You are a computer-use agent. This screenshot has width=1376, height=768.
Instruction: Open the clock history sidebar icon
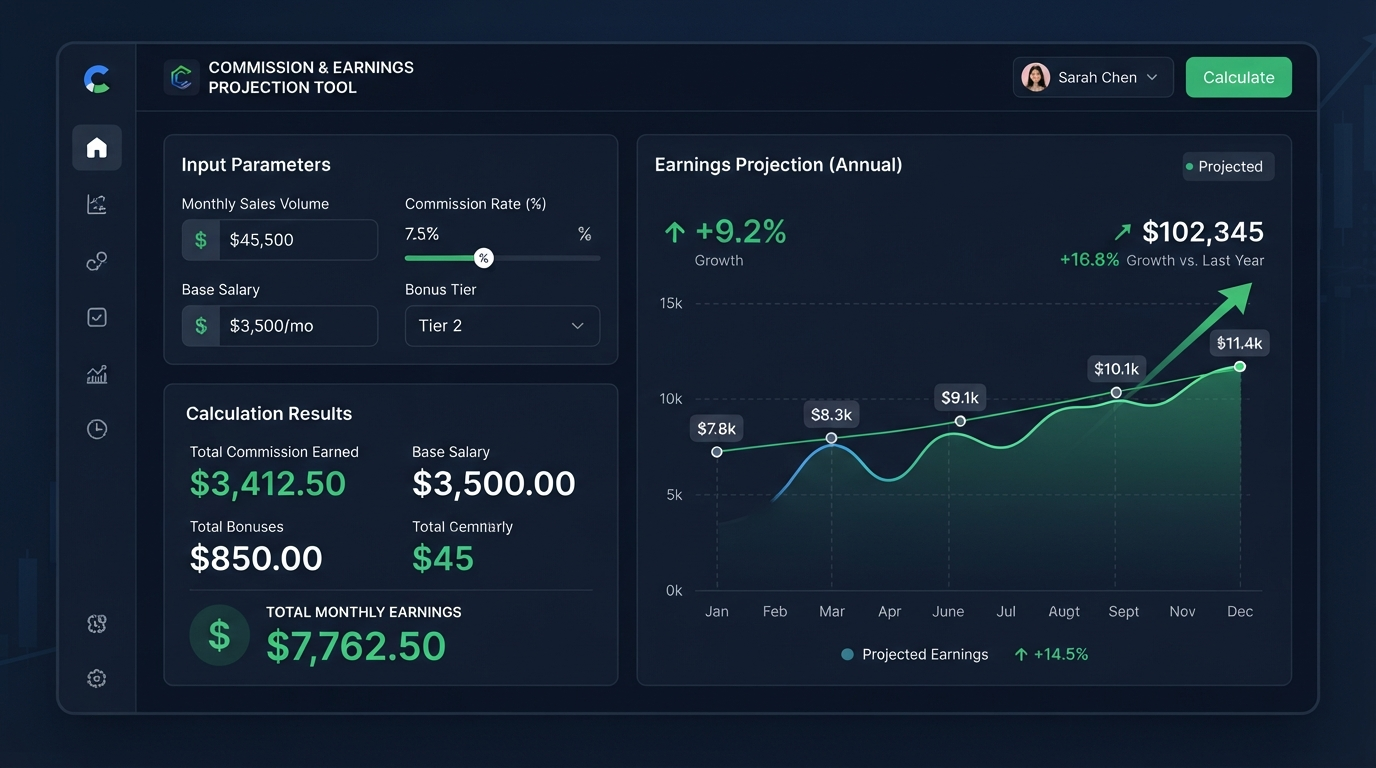click(97, 429)
